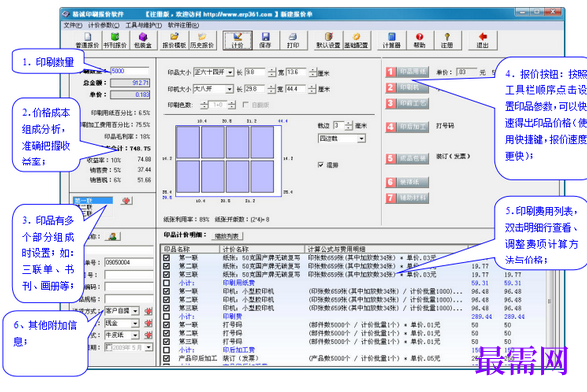Expand the 牛皮纸 packaging dropdown

135,335
